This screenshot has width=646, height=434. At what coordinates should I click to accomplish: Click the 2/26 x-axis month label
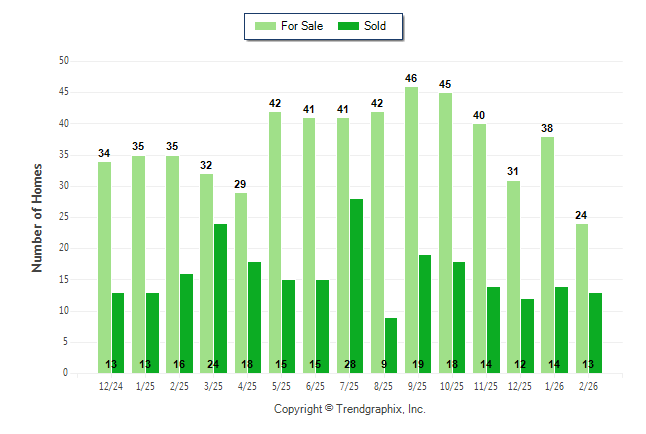pos(588,386)
